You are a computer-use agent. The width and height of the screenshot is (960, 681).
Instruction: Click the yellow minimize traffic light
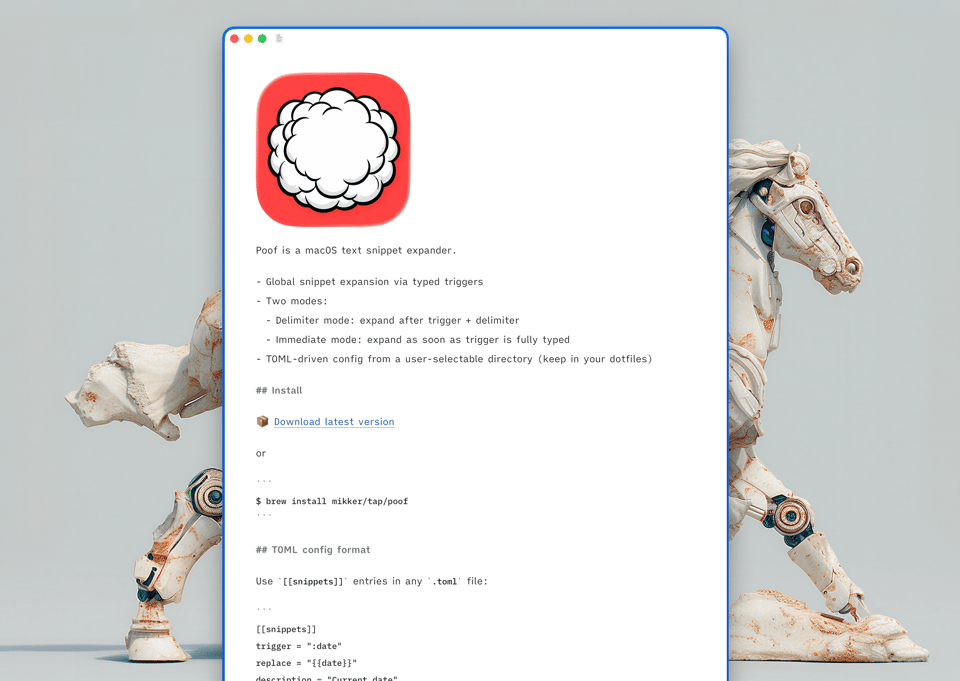pyautogui.click(x=246, y=38)
